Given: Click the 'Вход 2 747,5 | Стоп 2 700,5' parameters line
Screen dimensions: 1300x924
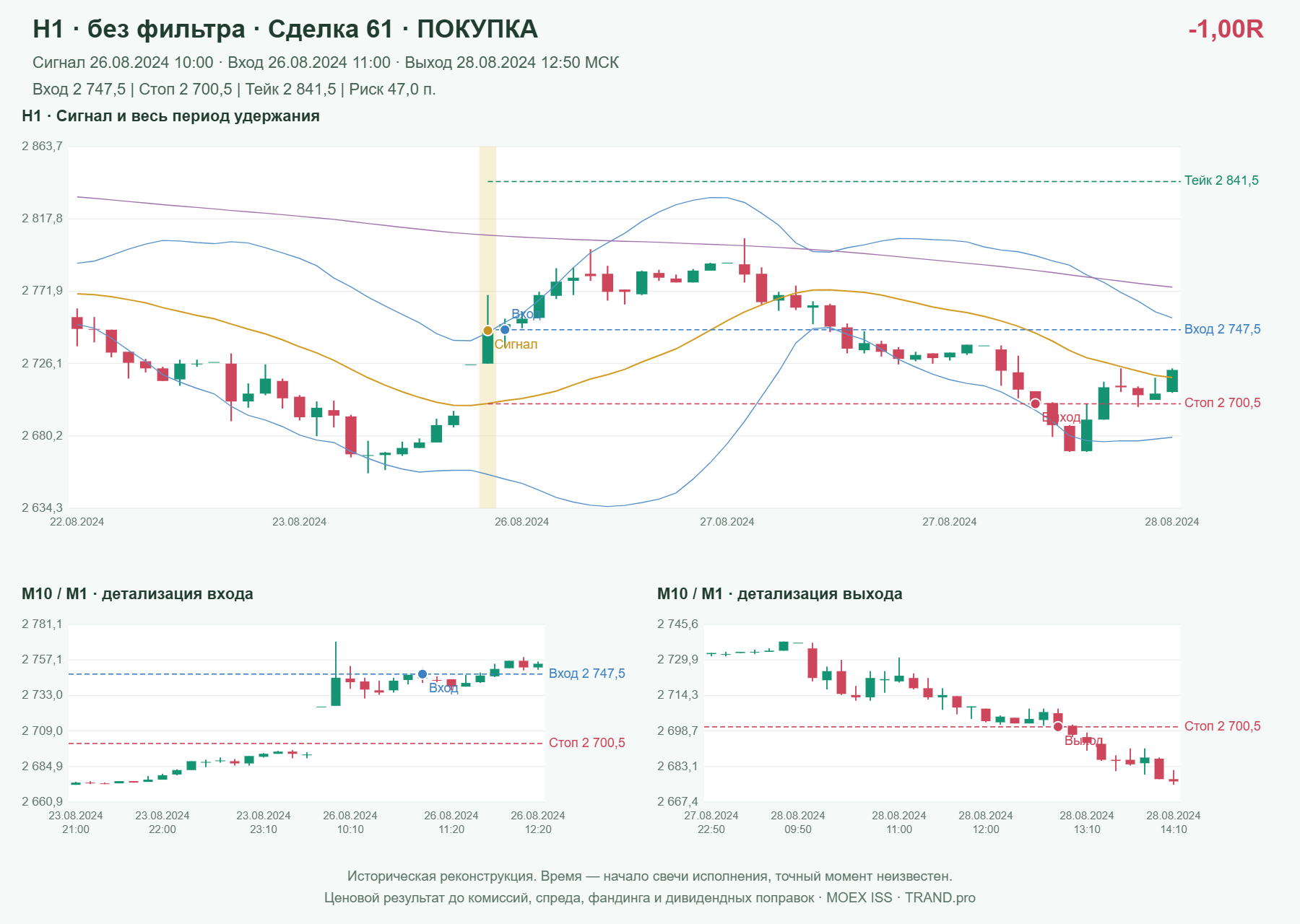Looking at the screenshot, I should click(234, 90).
